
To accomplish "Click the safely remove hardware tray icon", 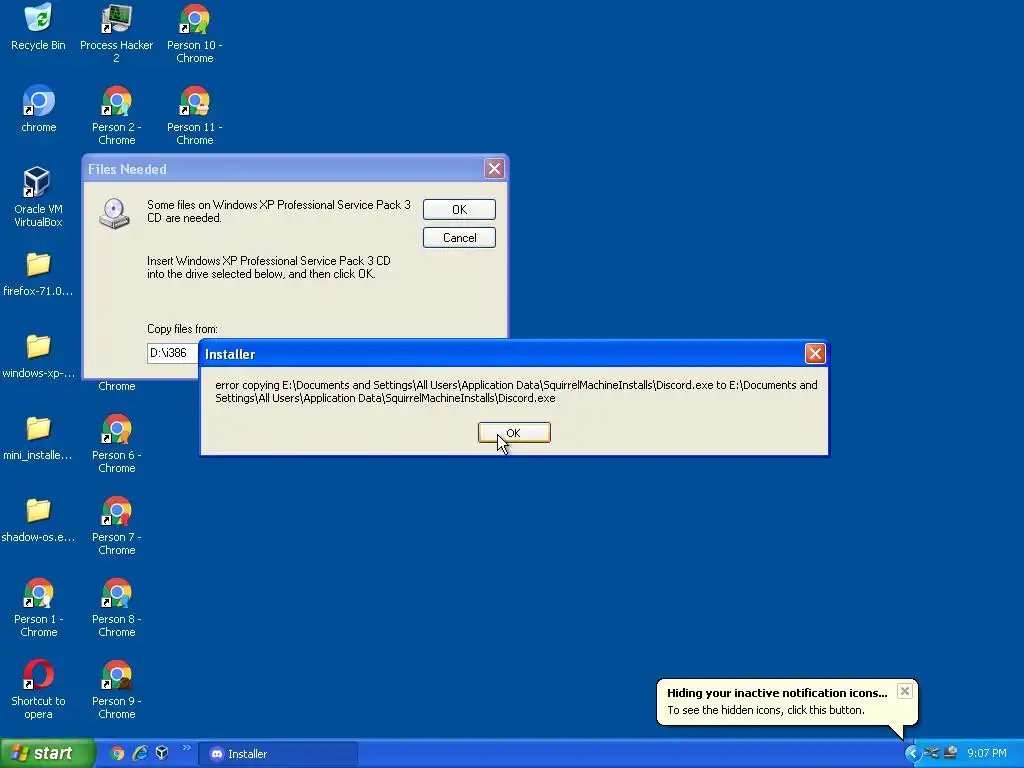I will pos(950,754).
